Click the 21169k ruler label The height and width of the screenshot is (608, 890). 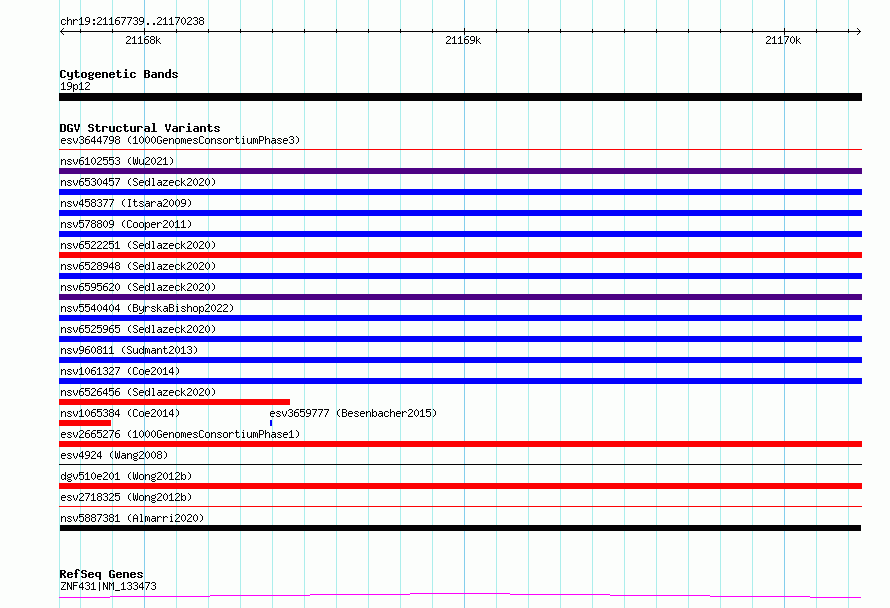coord(463,40)
